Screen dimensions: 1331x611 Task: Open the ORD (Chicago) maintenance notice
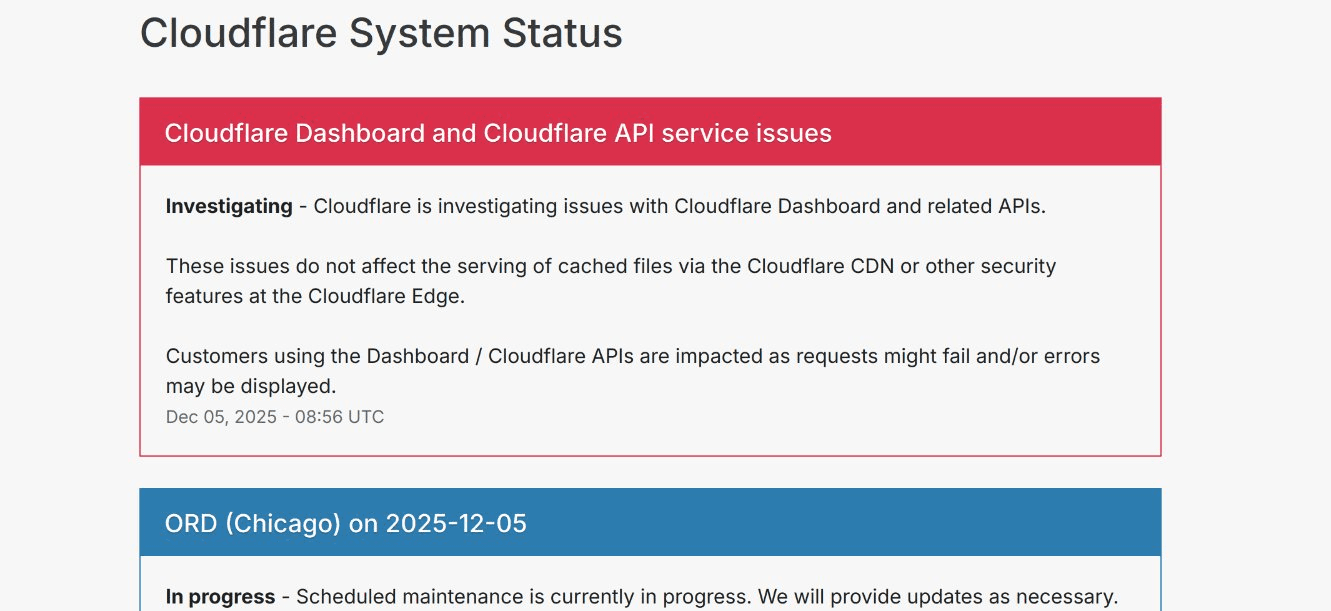click(344, 523)
